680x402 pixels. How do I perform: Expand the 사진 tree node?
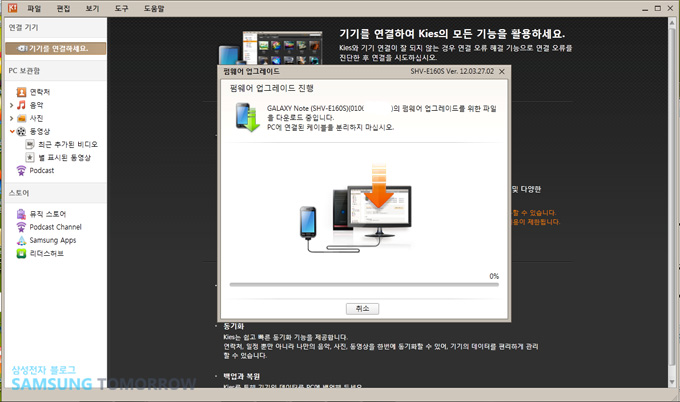[12, 118]
